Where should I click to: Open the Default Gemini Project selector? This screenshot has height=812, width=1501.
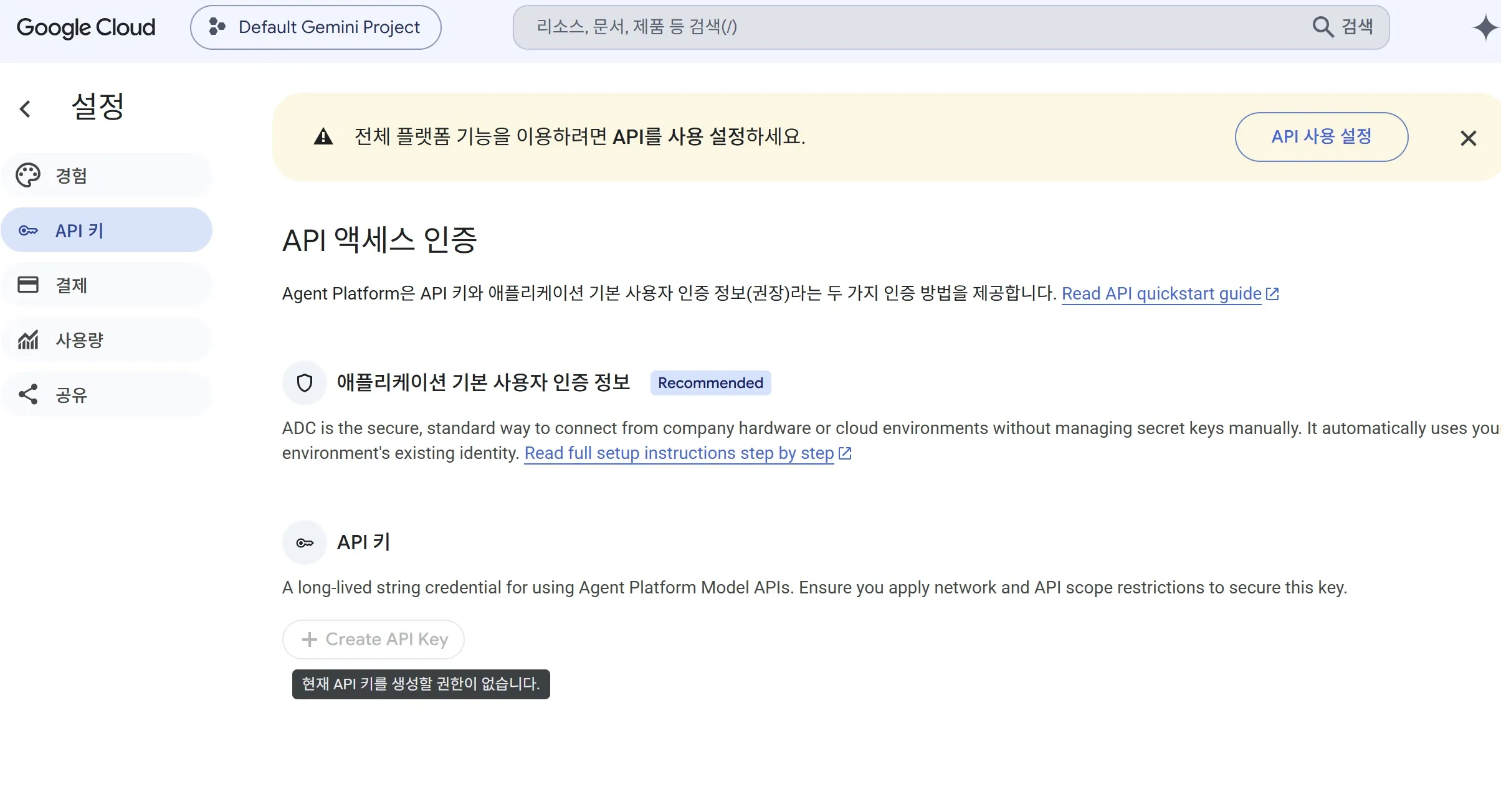316,27
